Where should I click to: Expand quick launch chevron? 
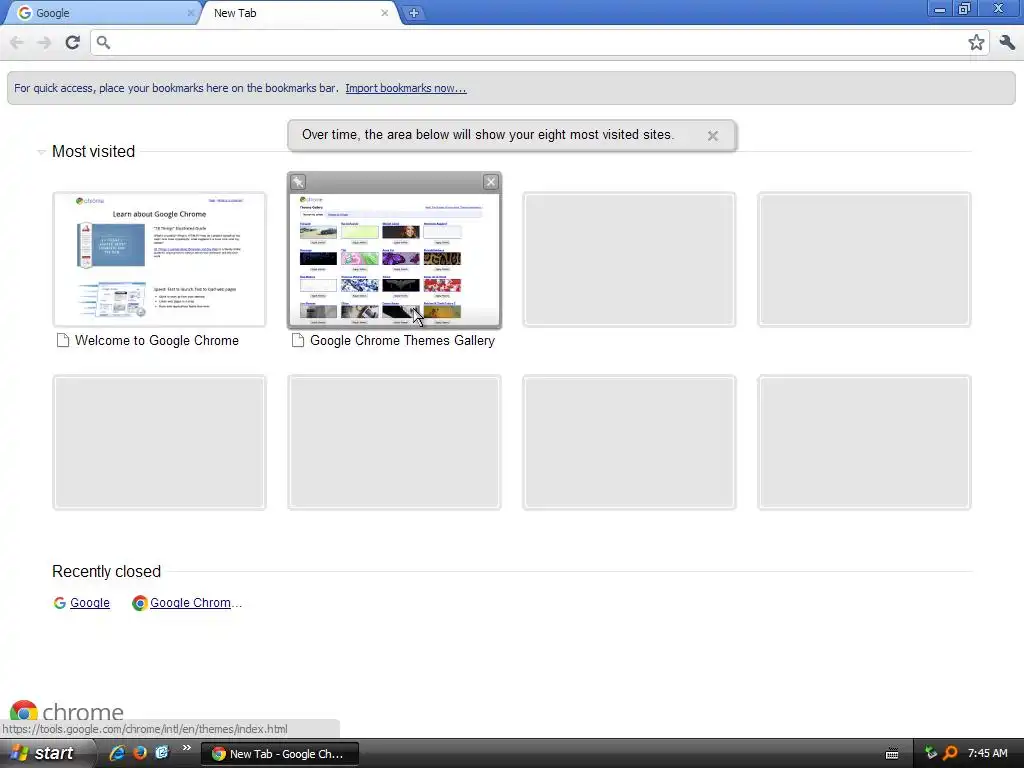187,748
